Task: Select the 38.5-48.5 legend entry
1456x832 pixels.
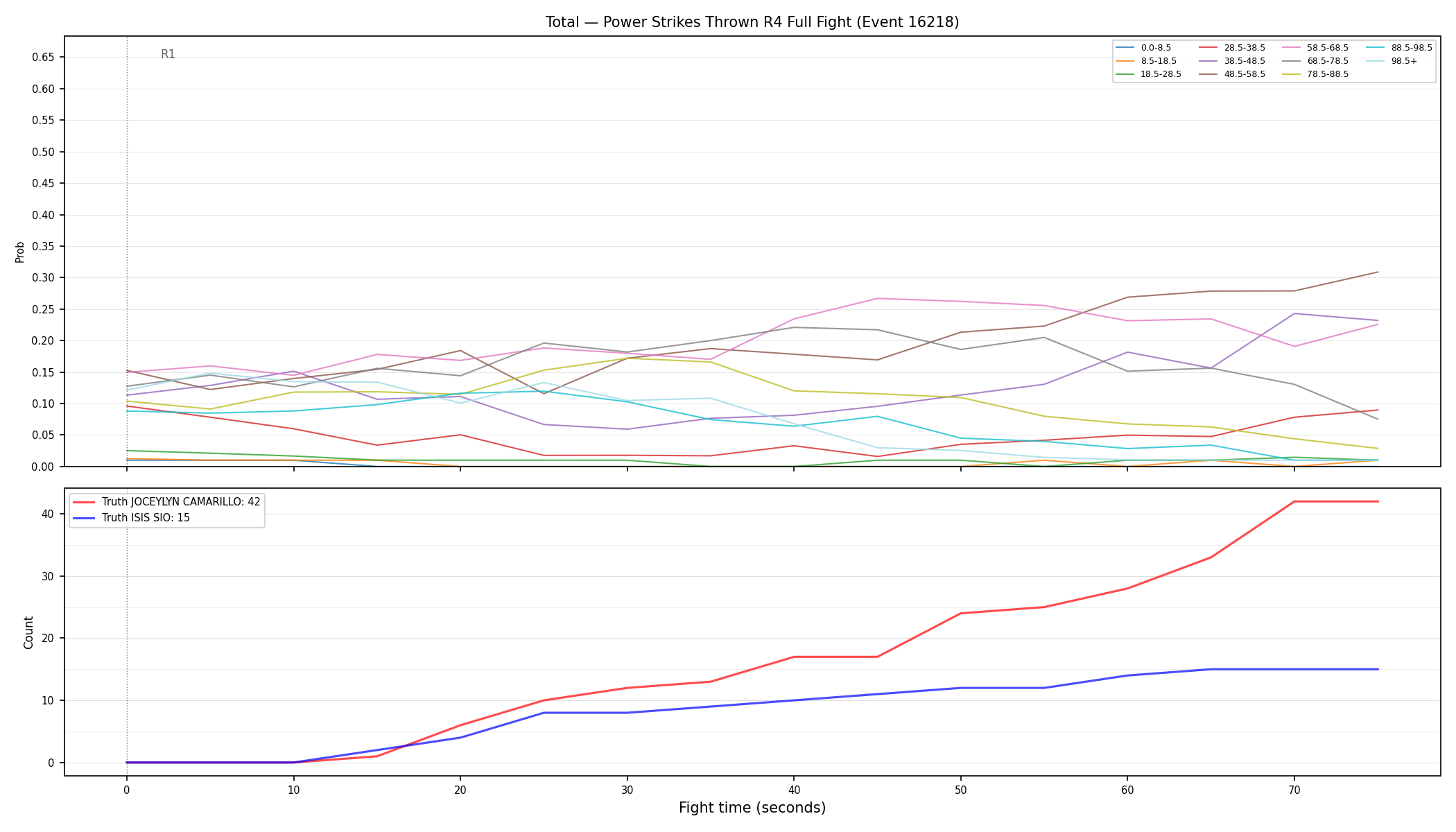Action: pos(1232,61)
